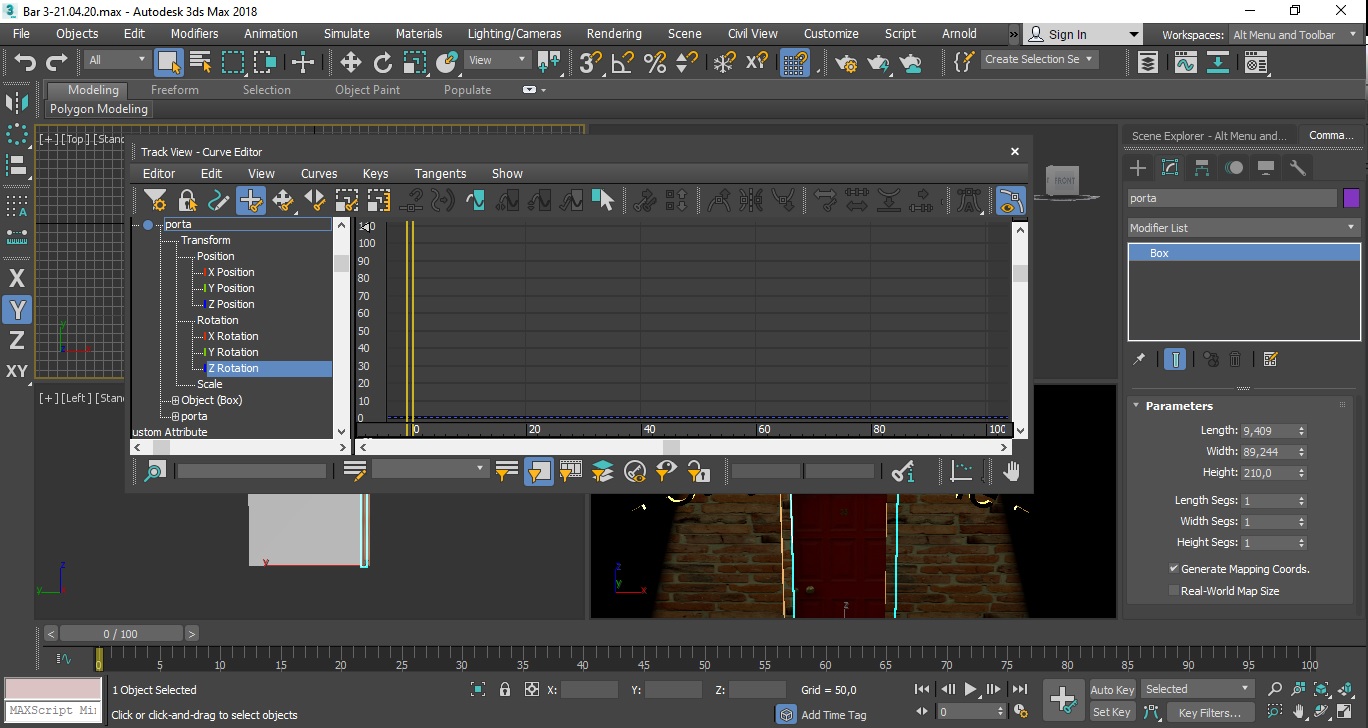The image size is (1368, 728).
Task: Expand the child porta node in tree
Action: [176, 416]
